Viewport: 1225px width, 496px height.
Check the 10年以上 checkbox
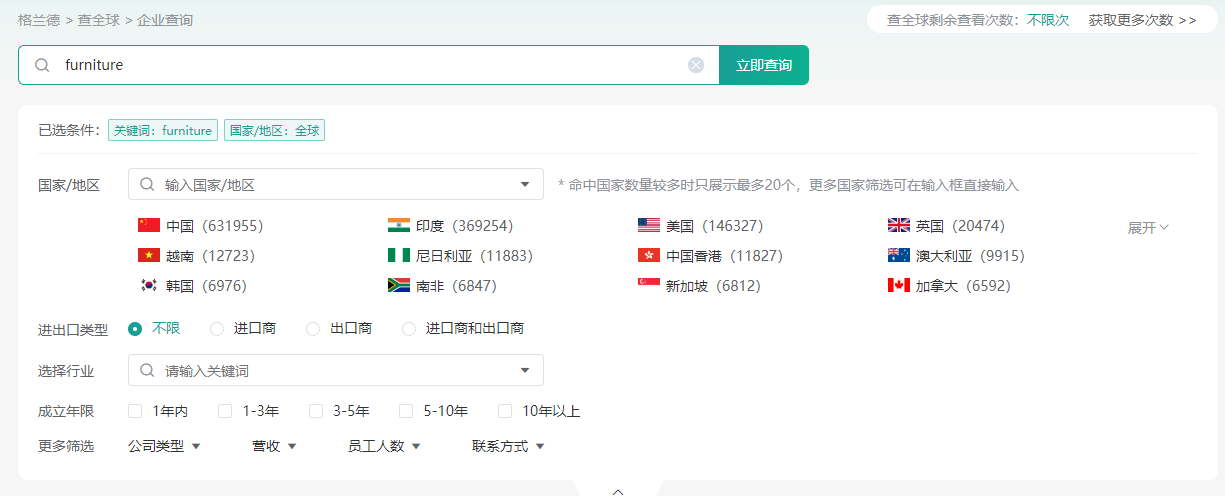pos(505,411)
